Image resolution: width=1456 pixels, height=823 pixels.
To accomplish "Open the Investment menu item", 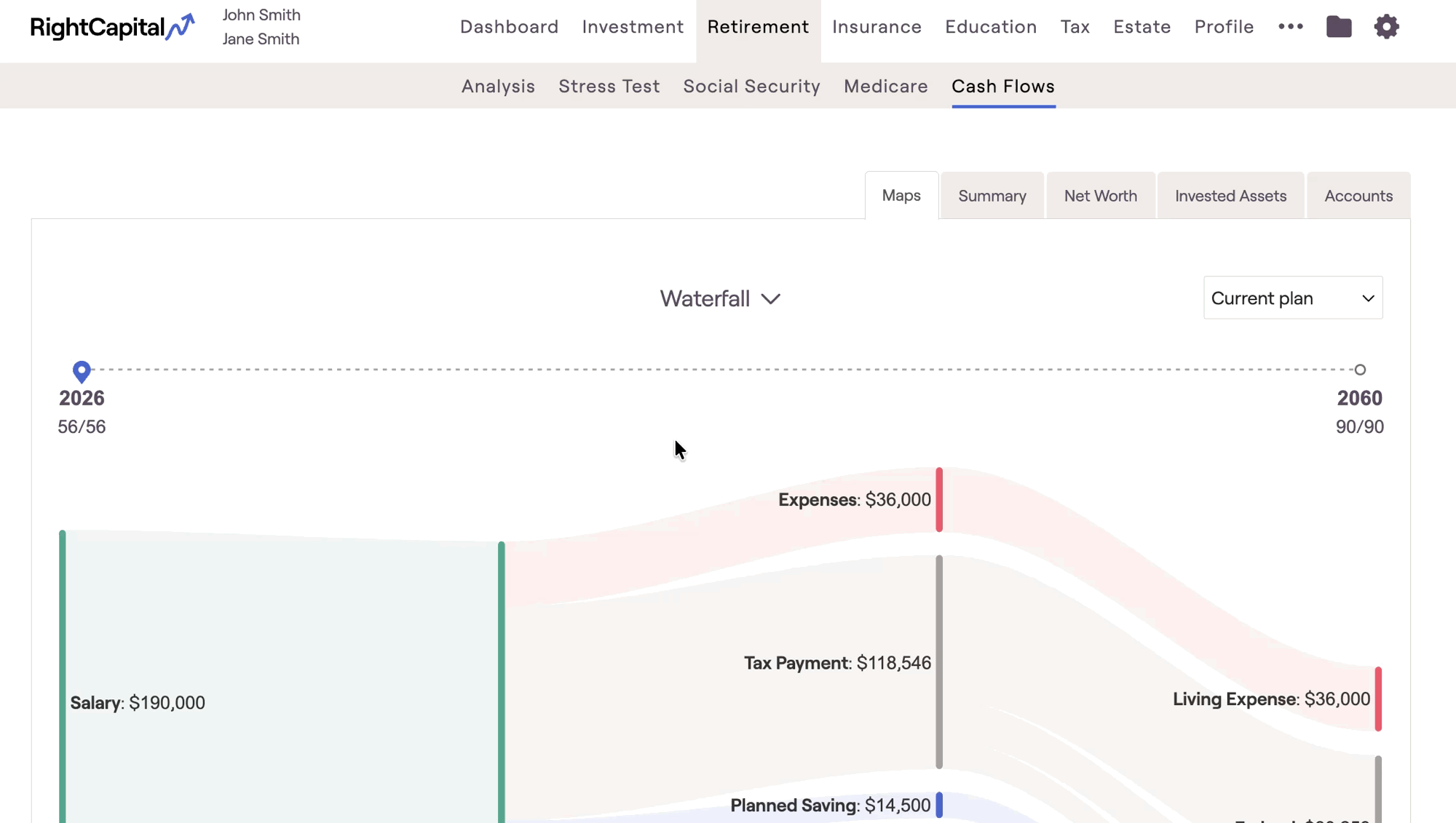I will [632, 27].
